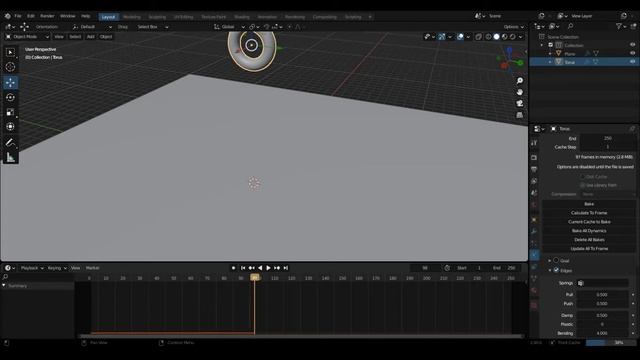Click the viewport zoom magnifier icon
Screen dimensions: 640x360
[520, 81]
